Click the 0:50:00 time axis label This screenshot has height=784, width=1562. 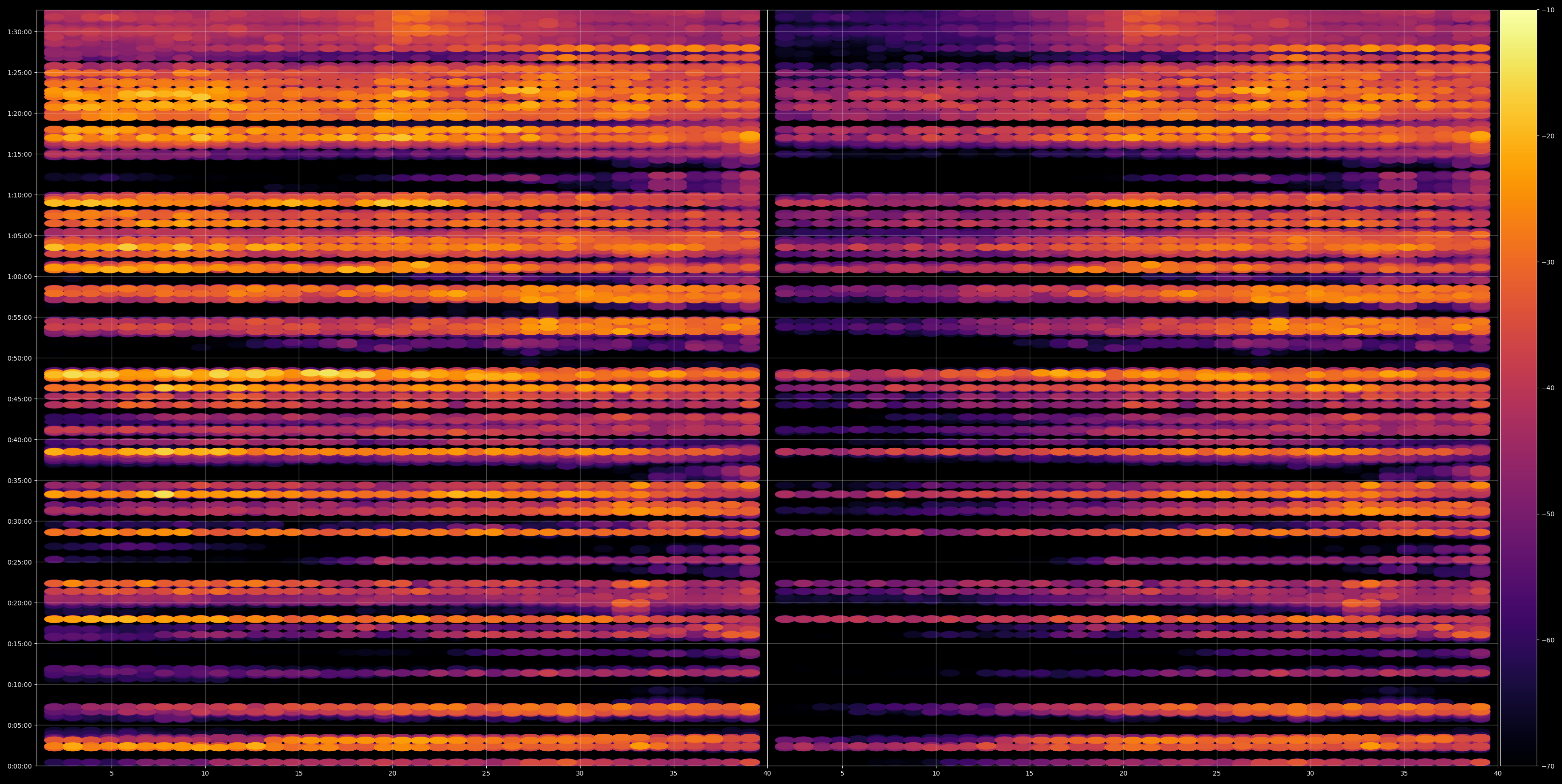click(x=19, y=358)
